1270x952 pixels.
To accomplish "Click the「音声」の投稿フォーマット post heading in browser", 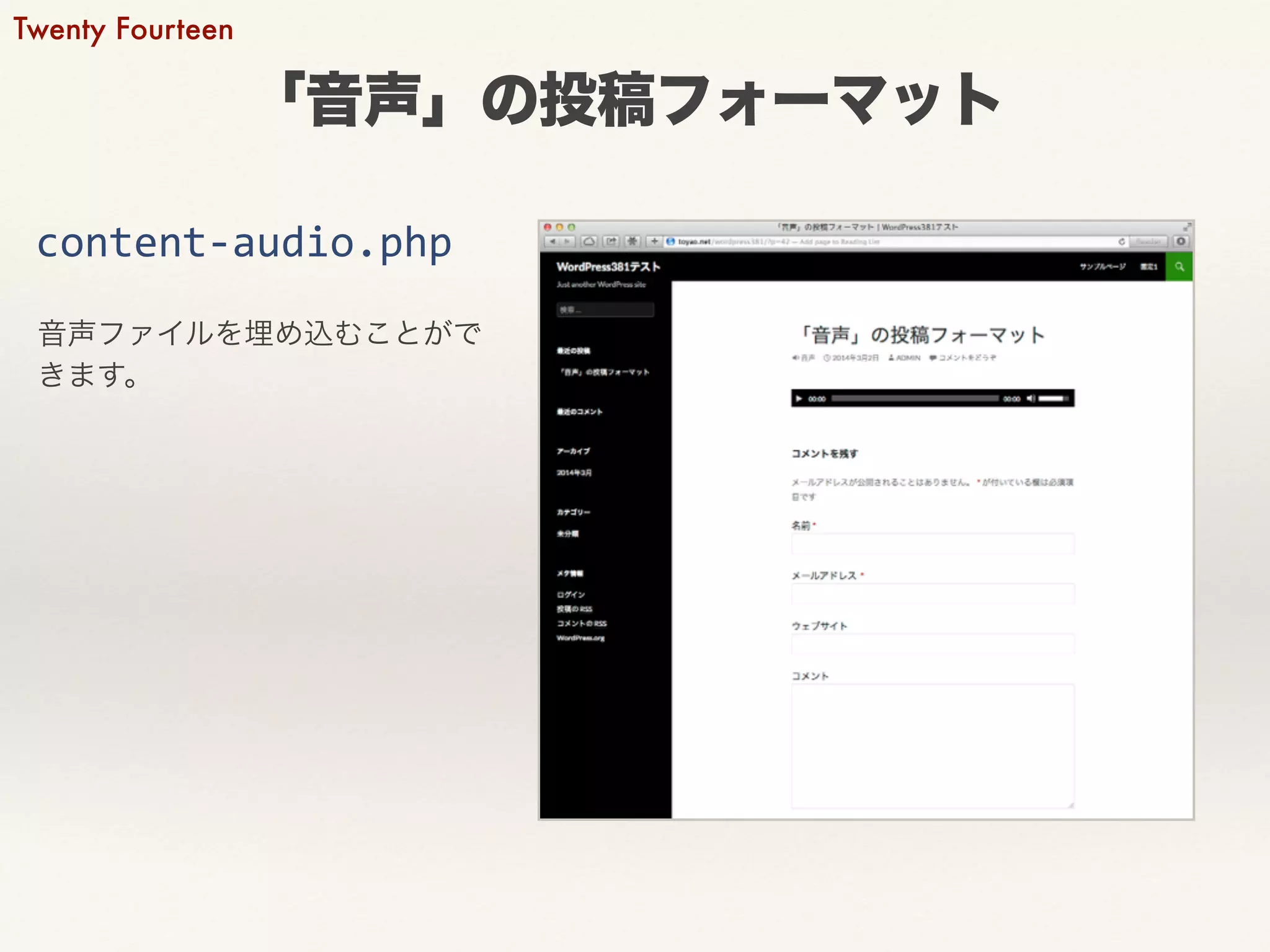I will (921, 335).
